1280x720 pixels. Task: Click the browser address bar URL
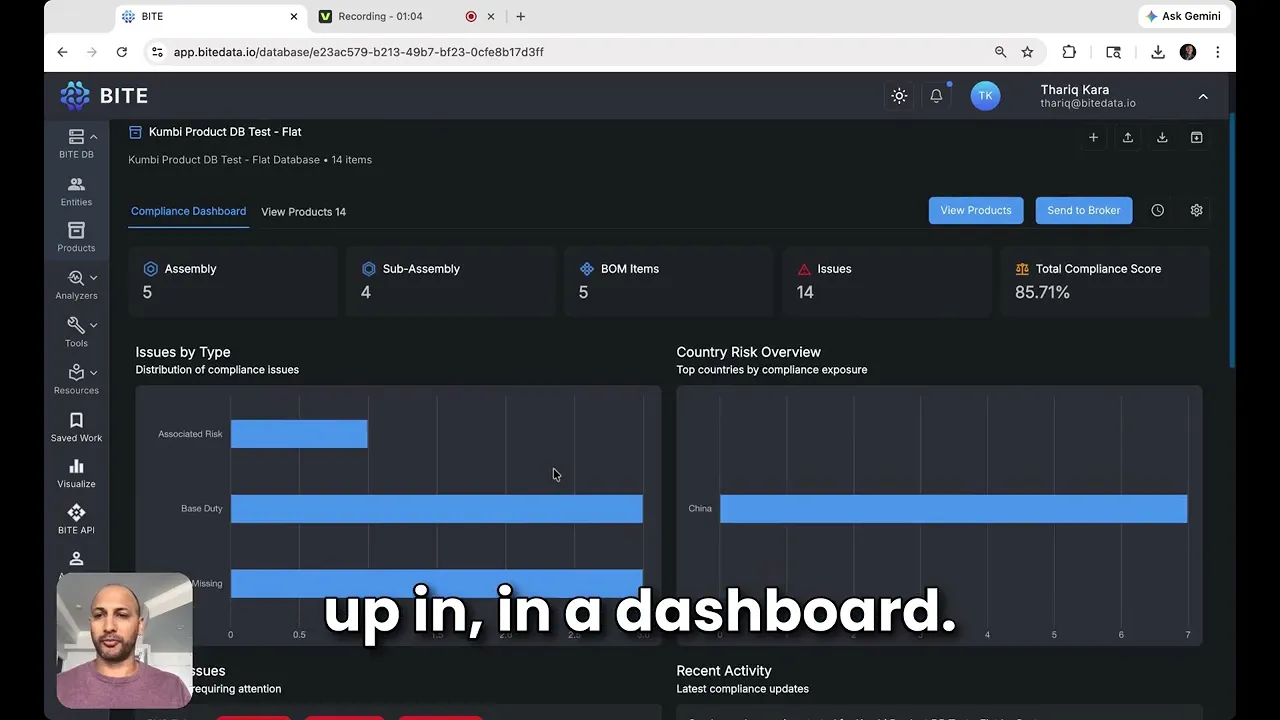click(359, 52)
